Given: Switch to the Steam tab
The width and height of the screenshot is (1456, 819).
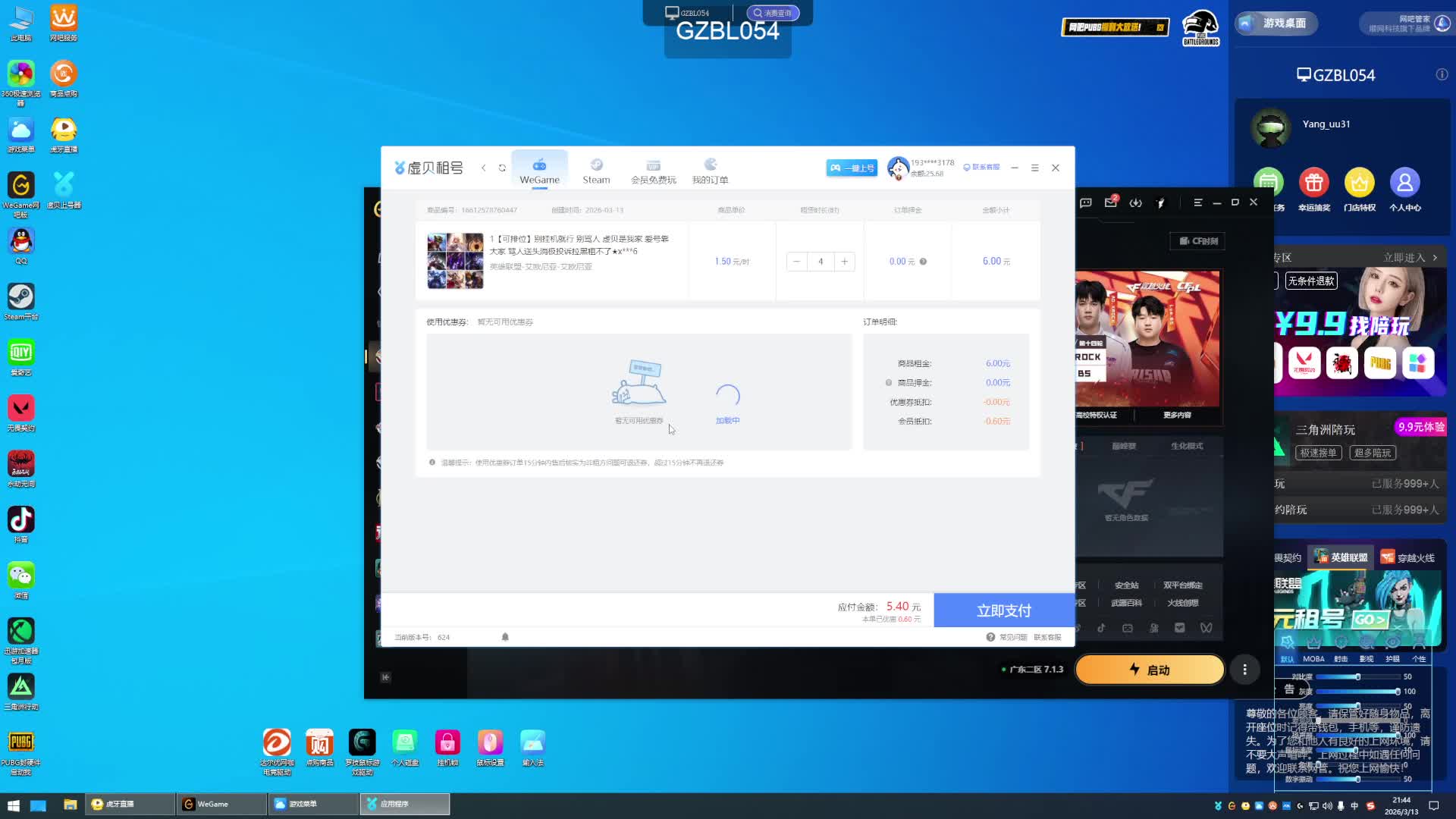Looking at the screenshot, I should [x=596, y=170].
